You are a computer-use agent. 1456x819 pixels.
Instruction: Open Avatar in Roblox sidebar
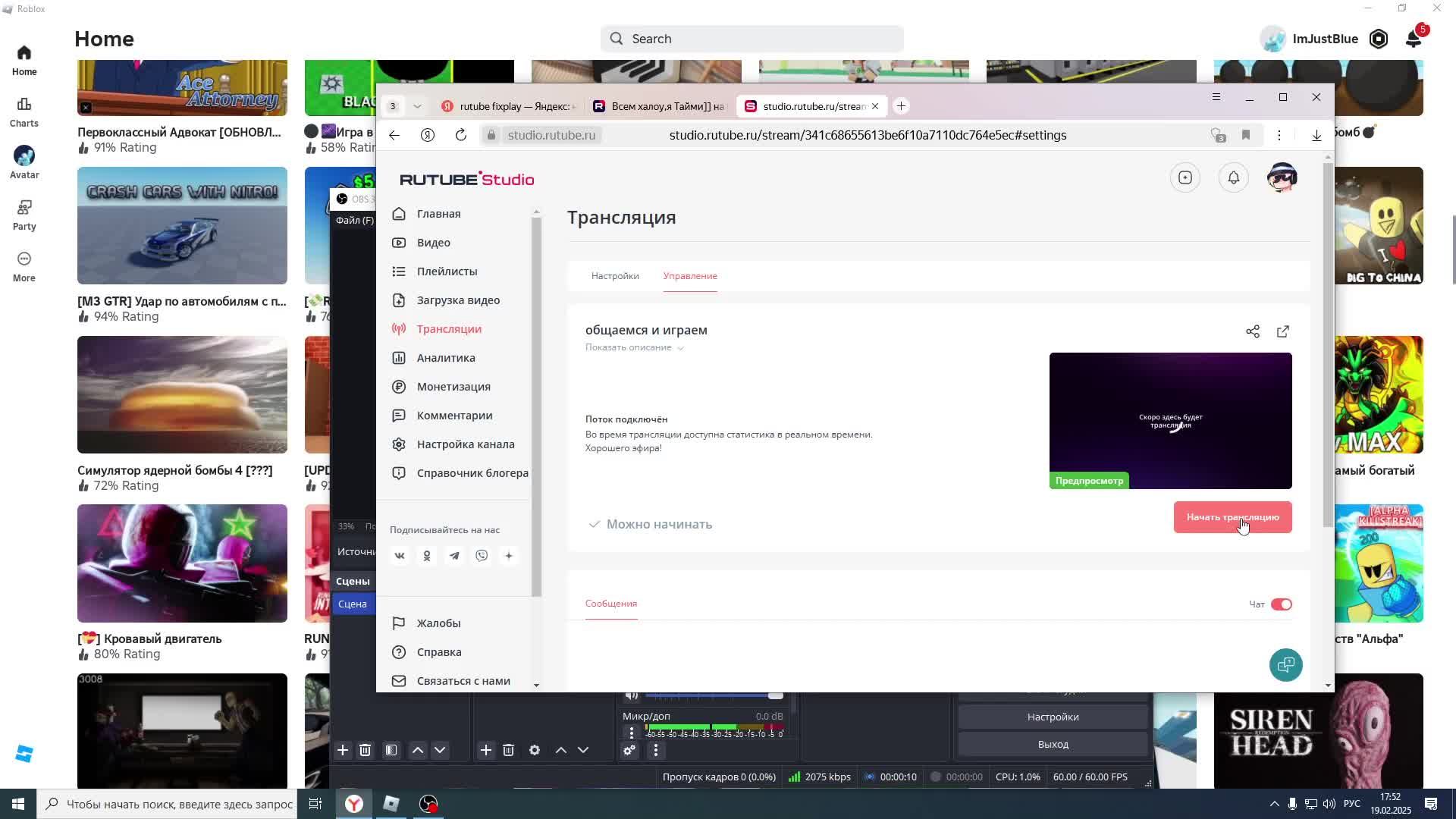click(x=24, y=163)
